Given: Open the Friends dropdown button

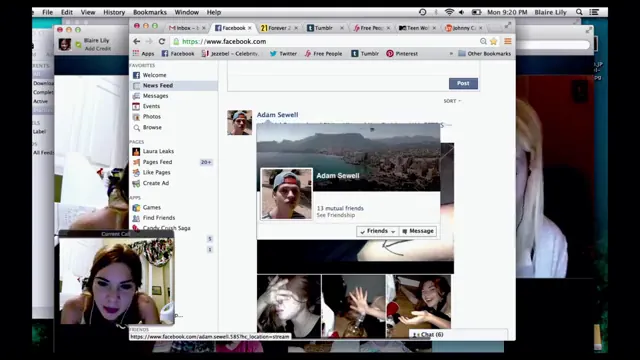Looking at the screenshot, I should point(378,231).
